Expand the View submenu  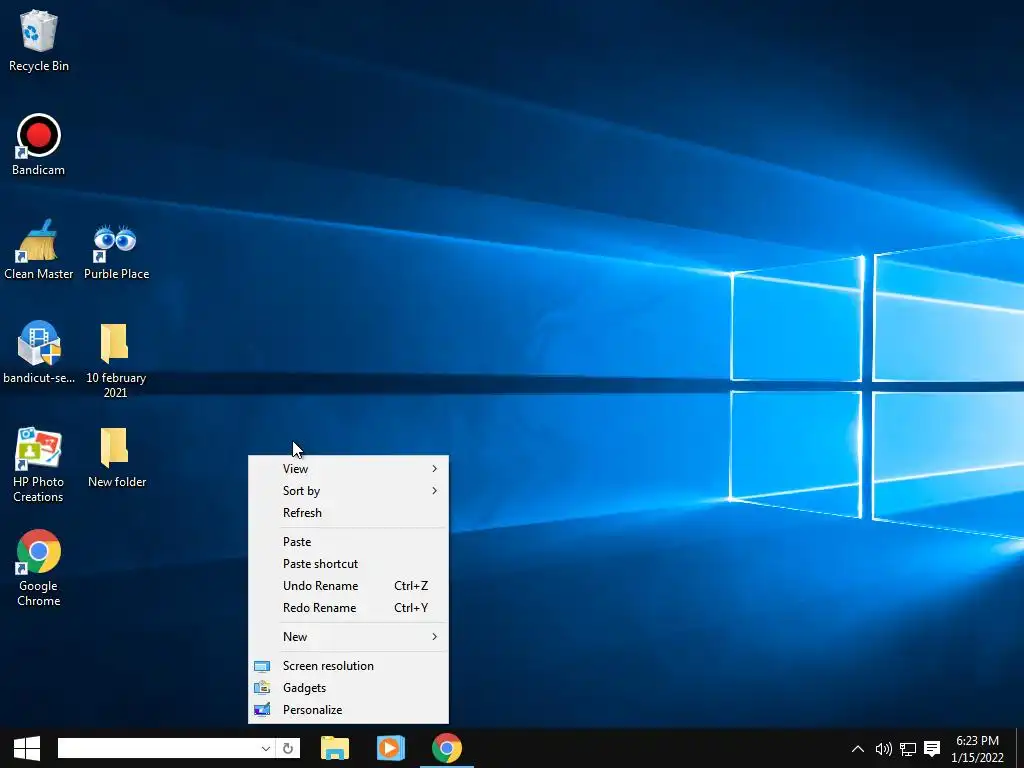(x=349, y=468)
